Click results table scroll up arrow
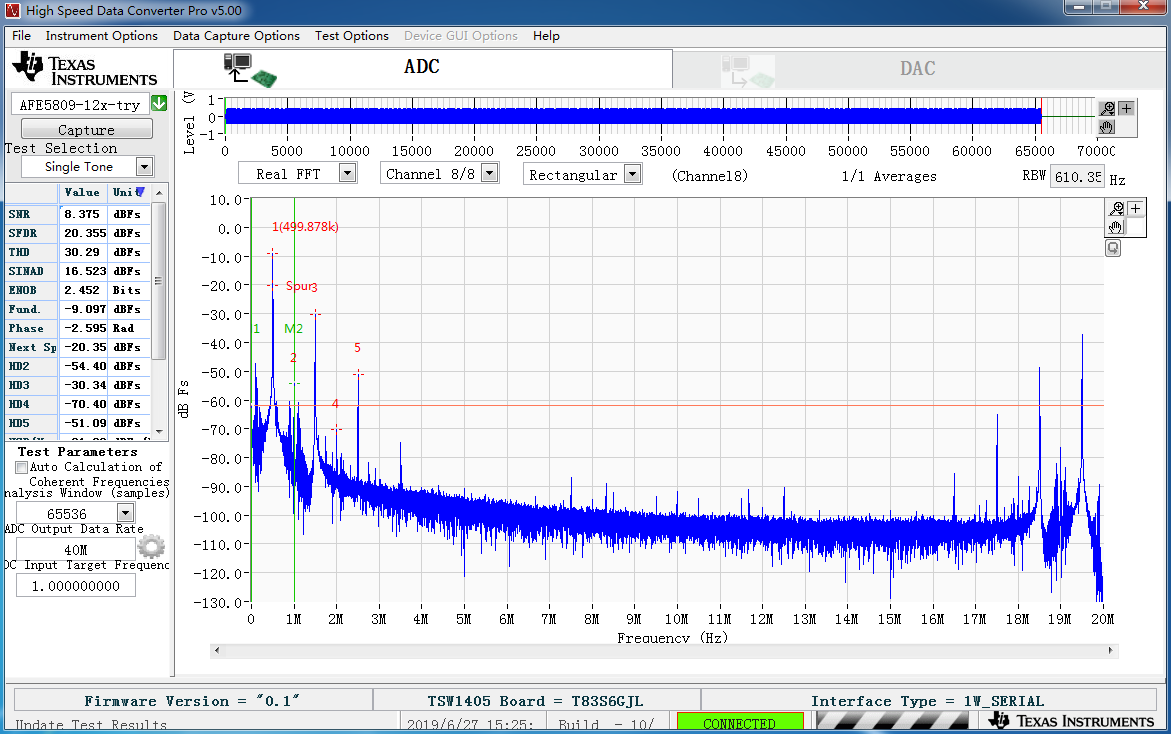Viewport: 1171px width, 734px height. click(x=159, y=193)
